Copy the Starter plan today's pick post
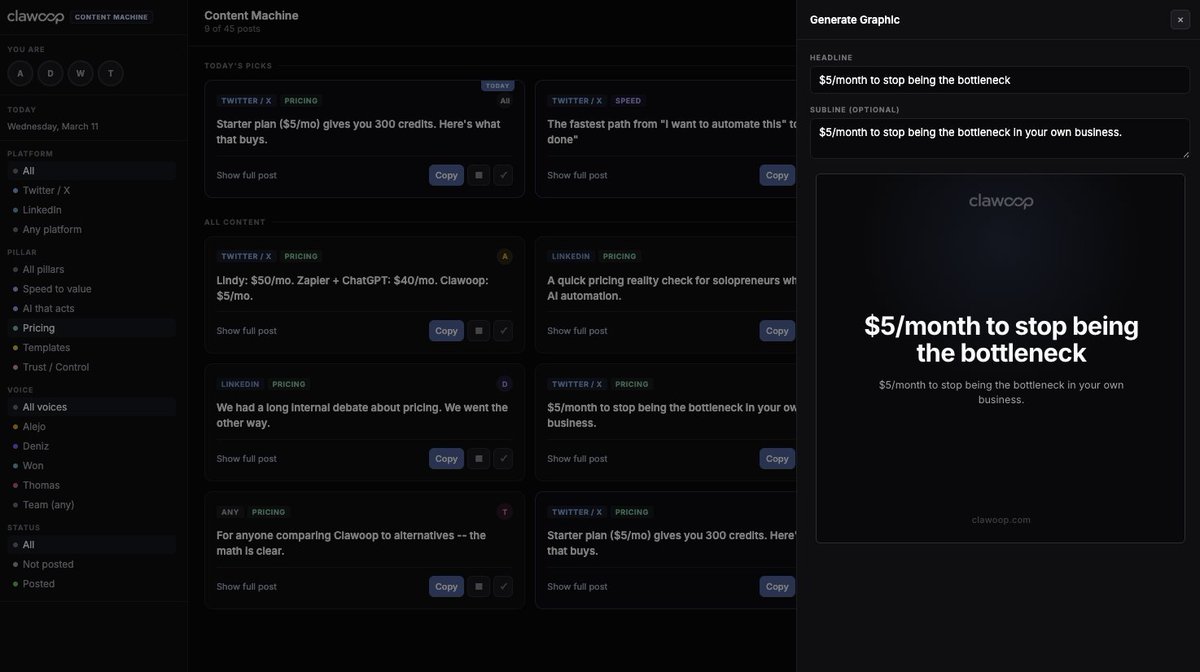The image size is (1200, 672). (x=446, y=175)
